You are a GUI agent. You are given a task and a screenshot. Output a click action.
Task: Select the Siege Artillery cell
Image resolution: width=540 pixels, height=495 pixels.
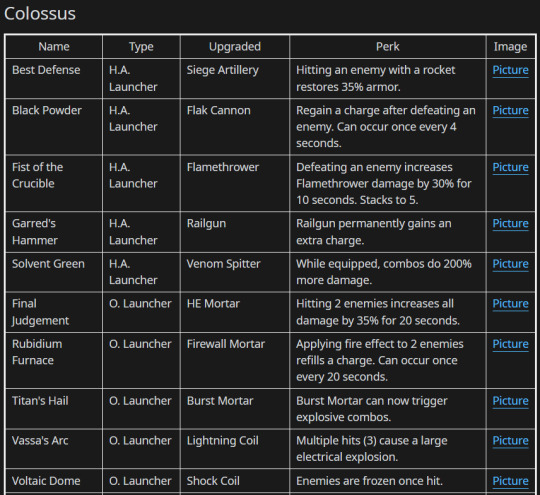(235, 79)
